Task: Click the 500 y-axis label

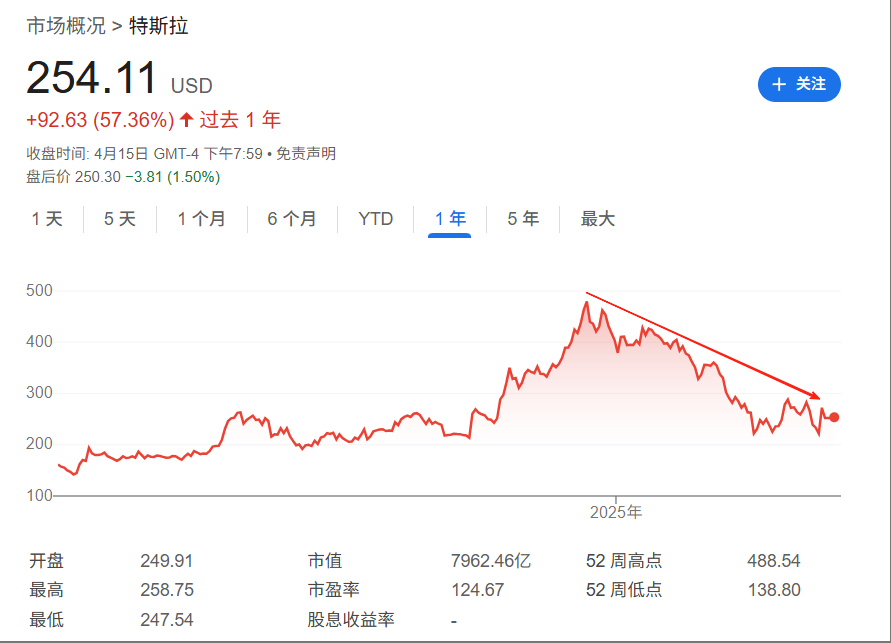Action: (x=39, y=291)
